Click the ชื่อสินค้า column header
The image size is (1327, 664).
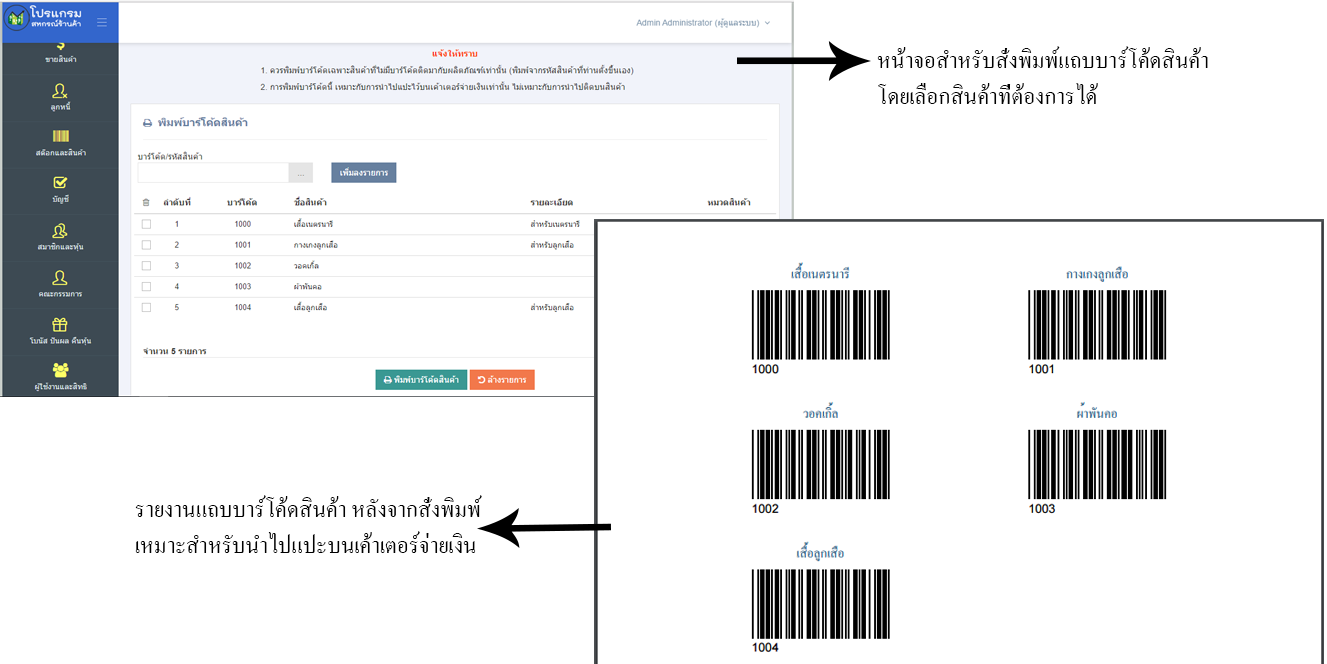[x=311, y=203]
